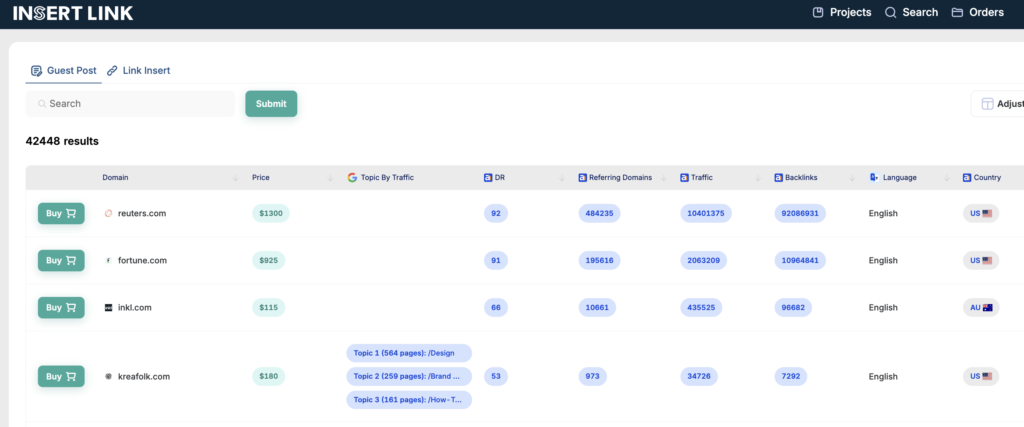The height and width of the screenshot is (427, 1024).
Task: Click backlinks value 10964841
Action: click(x=800, y=261)
